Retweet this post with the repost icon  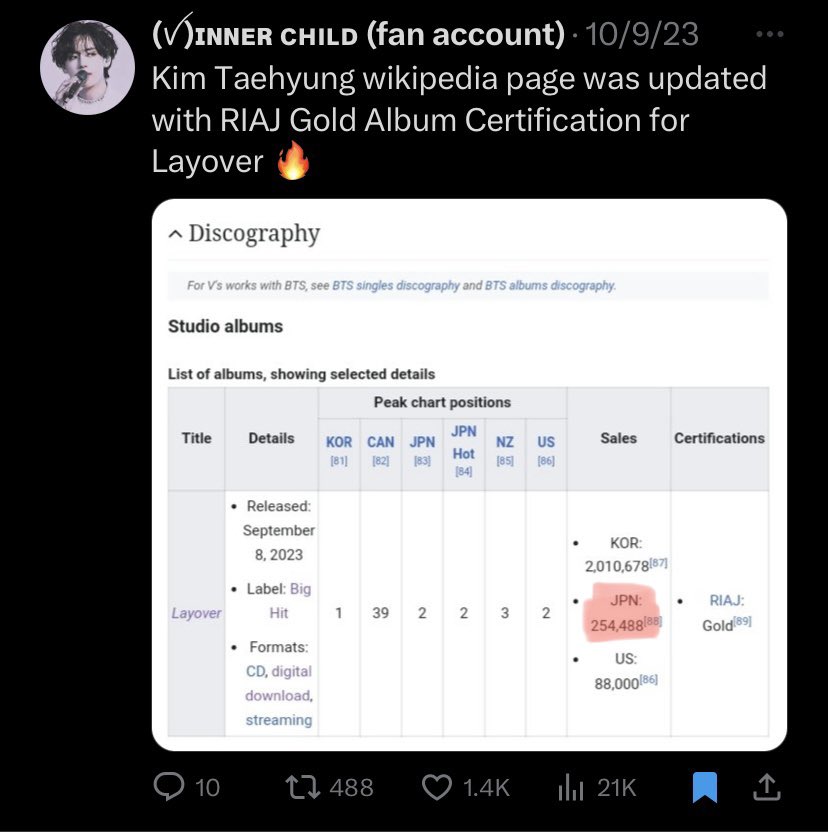click(x=303, y=787)
